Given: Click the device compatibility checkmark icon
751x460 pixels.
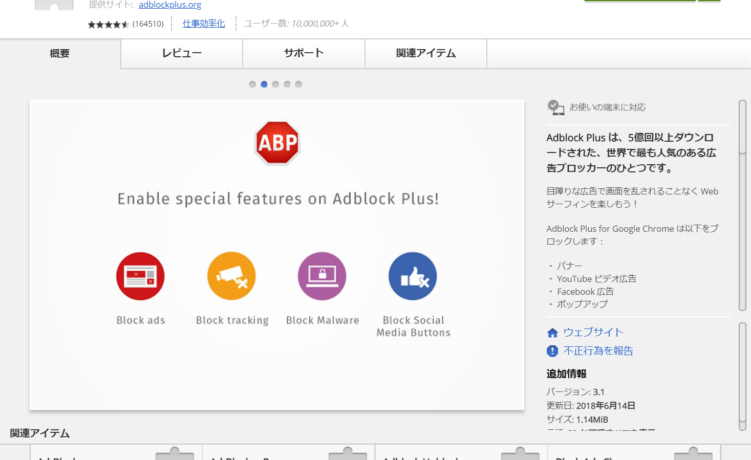Looking at the screenshot, I should (x=556, y=107).
